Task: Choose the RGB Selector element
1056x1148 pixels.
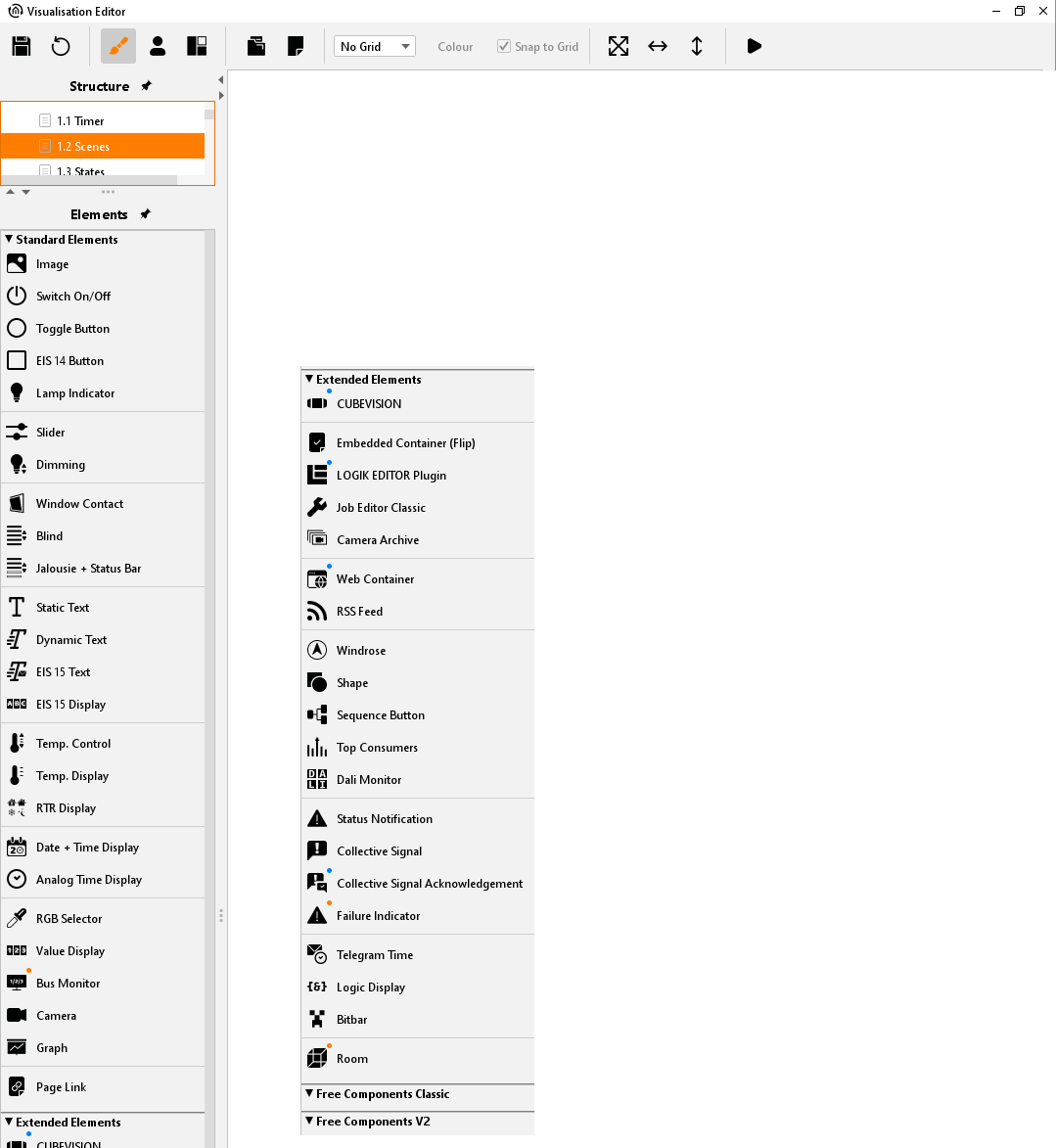Action: 69,919
